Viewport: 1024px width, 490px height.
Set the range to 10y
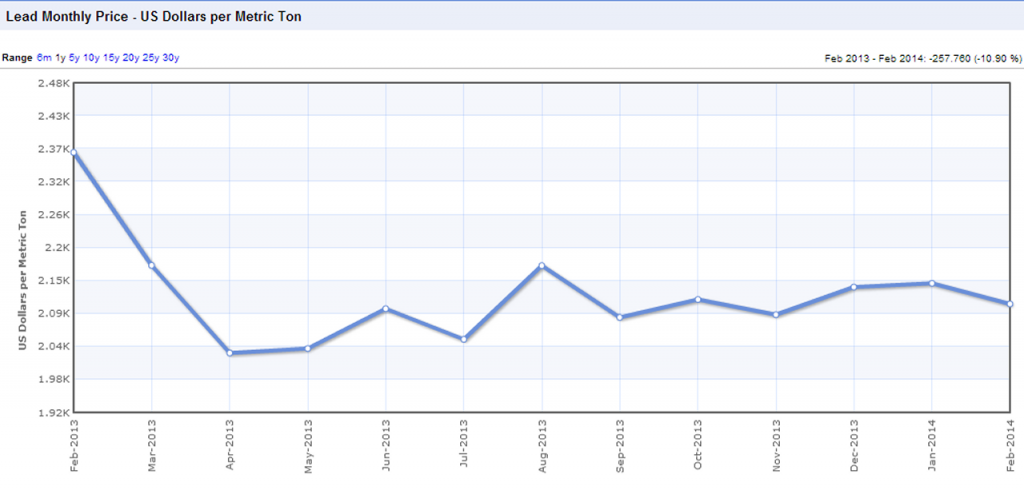click(x=91, y=58)
